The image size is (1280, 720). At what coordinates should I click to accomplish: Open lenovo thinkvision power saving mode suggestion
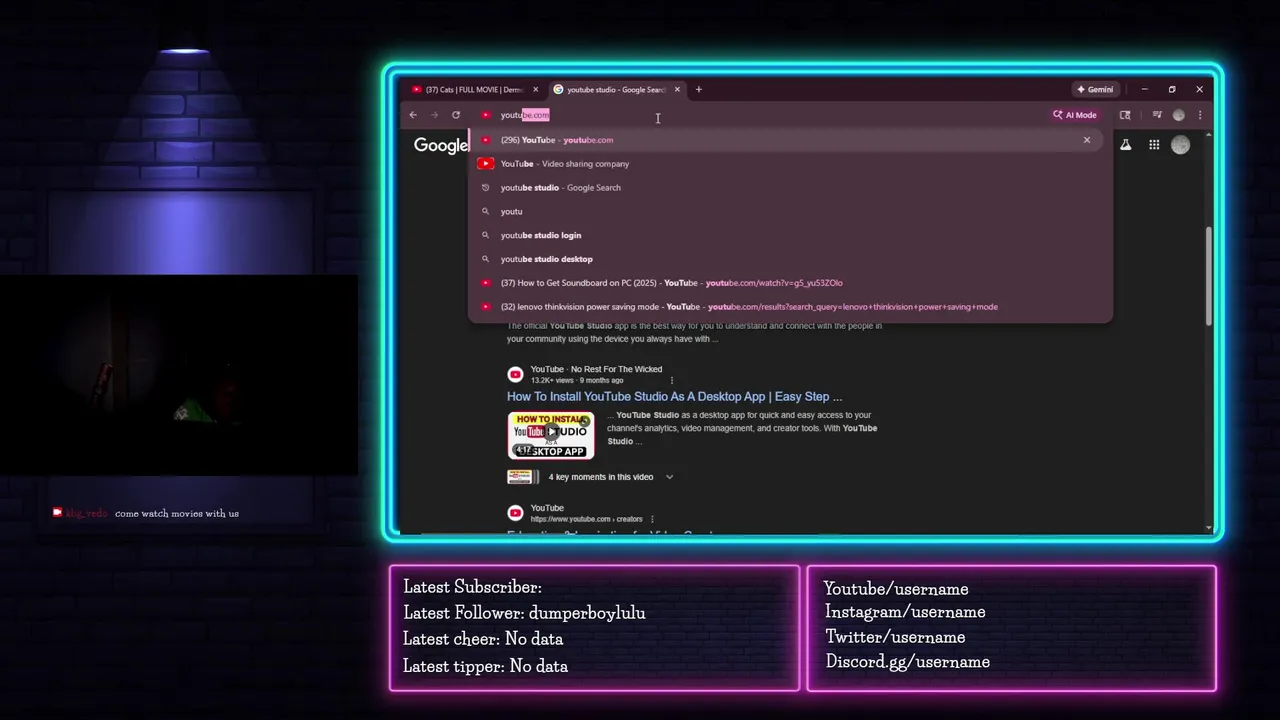[790, 307]
